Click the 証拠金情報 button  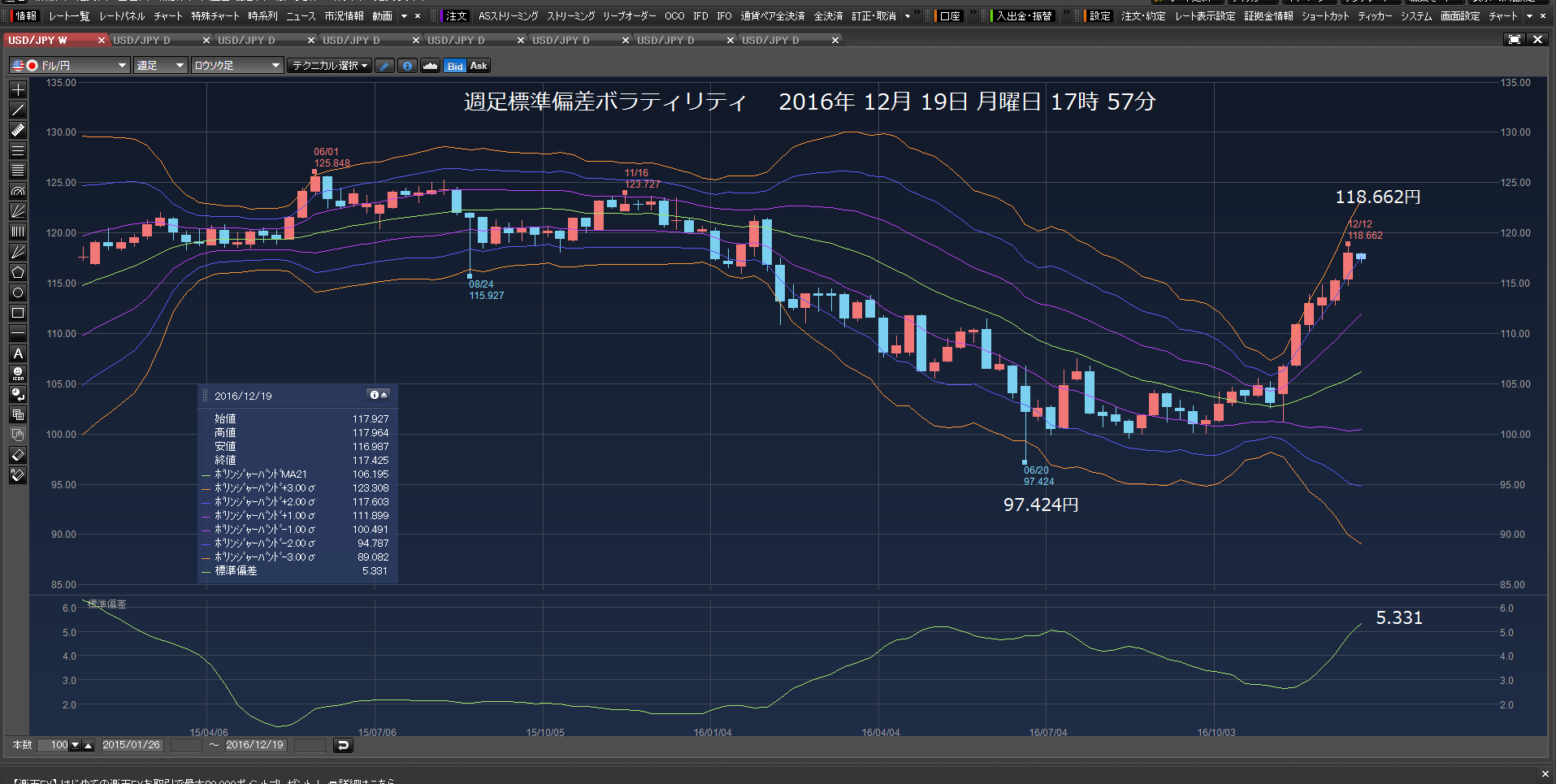(1268, 16)
